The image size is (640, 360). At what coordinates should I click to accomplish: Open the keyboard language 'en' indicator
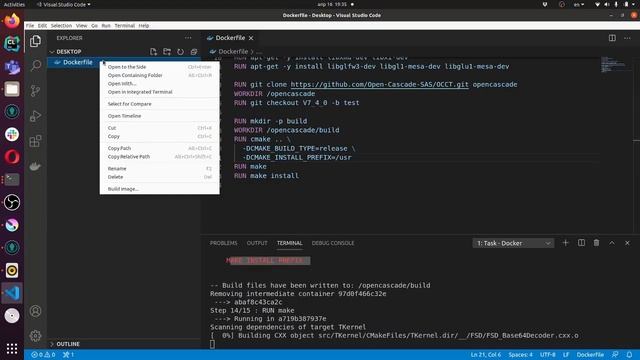click(579, 4)
